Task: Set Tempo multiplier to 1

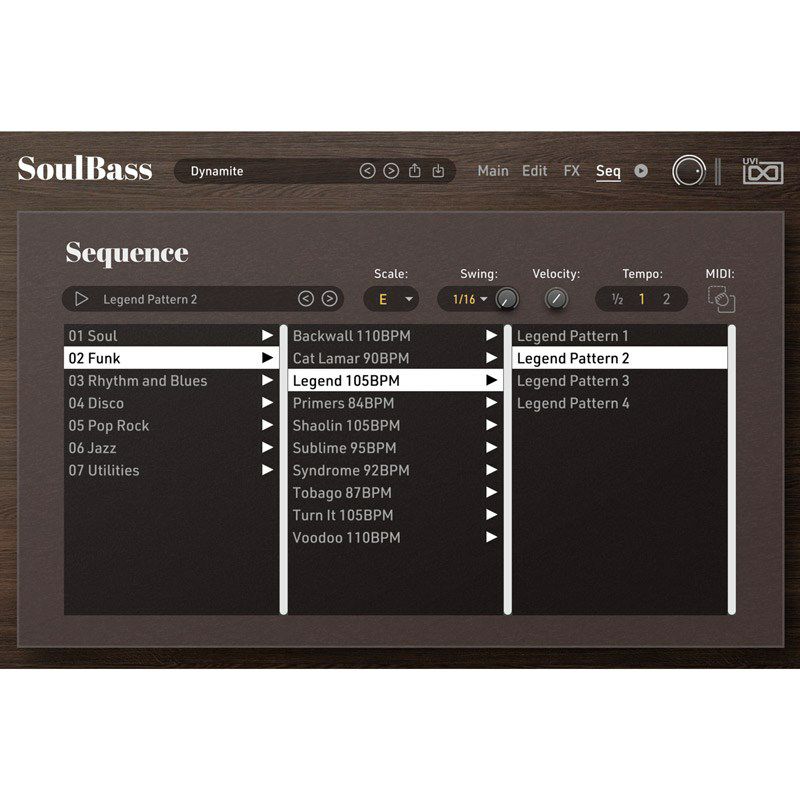Action: coord(642,299)
